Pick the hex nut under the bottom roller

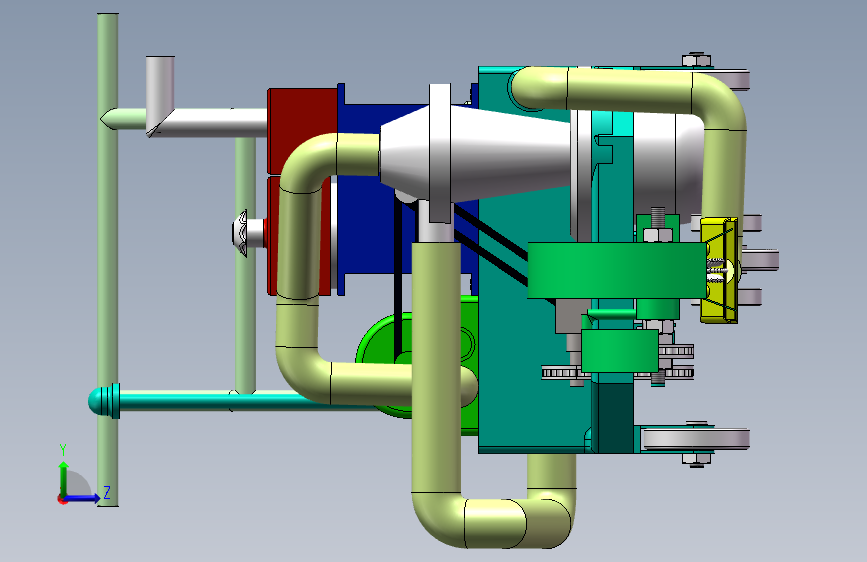tap(696, 459)
